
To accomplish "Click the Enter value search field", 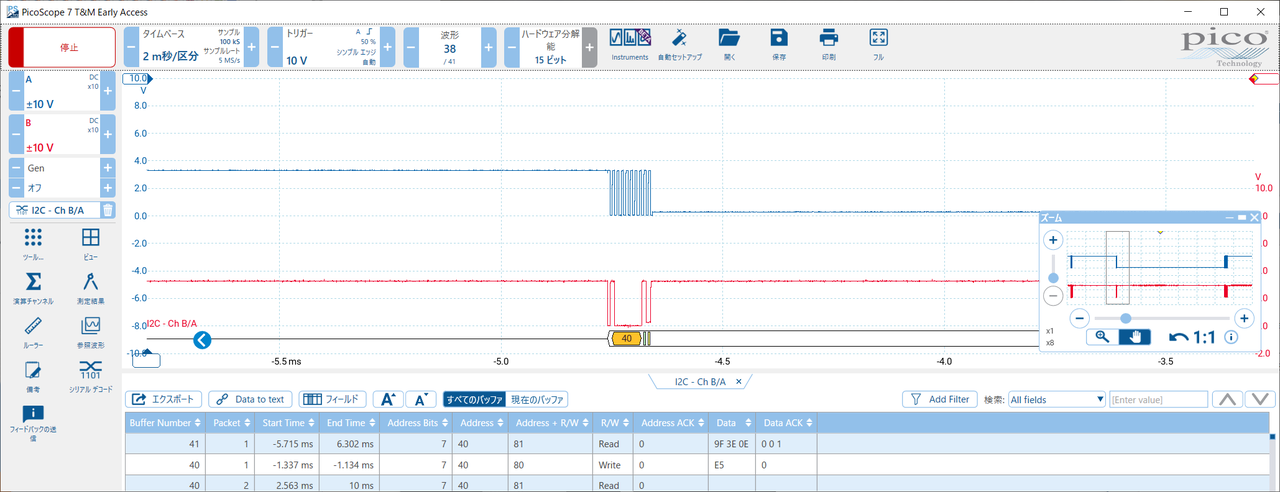I will (x=1157, y=399).
